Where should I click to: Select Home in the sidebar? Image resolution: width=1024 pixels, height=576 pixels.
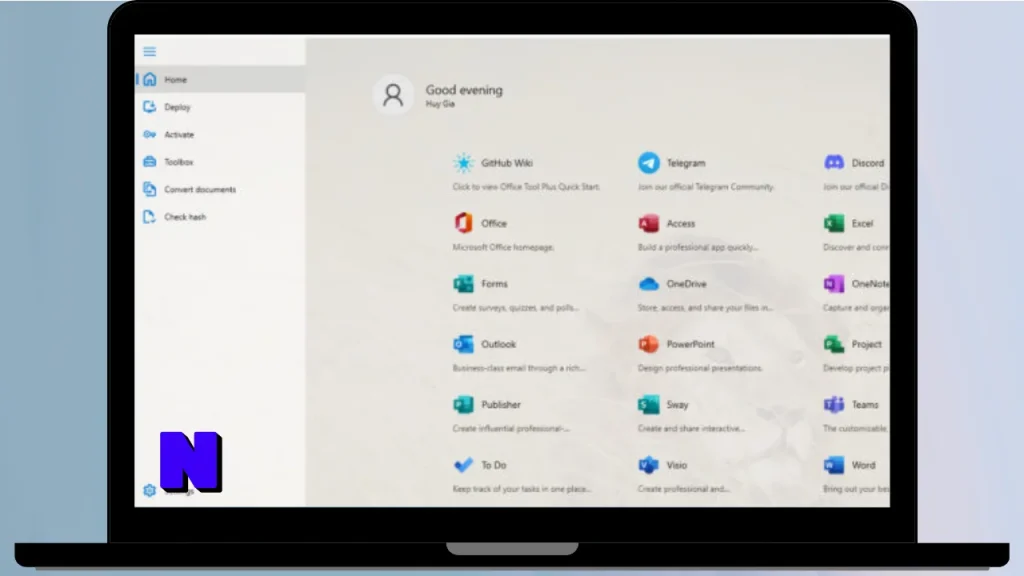220,79
